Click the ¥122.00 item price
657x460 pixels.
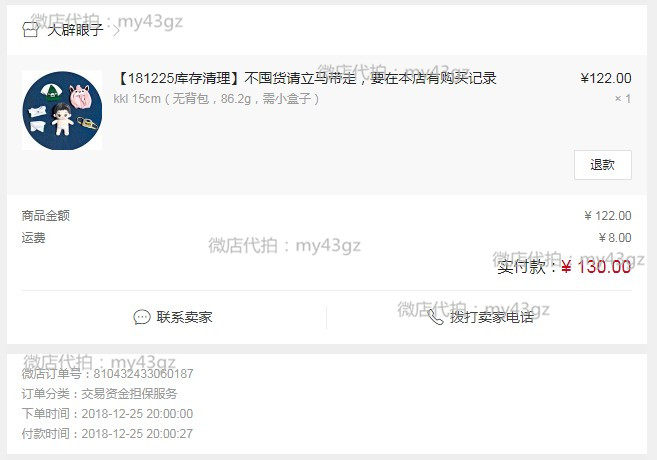tap(606, 78)
